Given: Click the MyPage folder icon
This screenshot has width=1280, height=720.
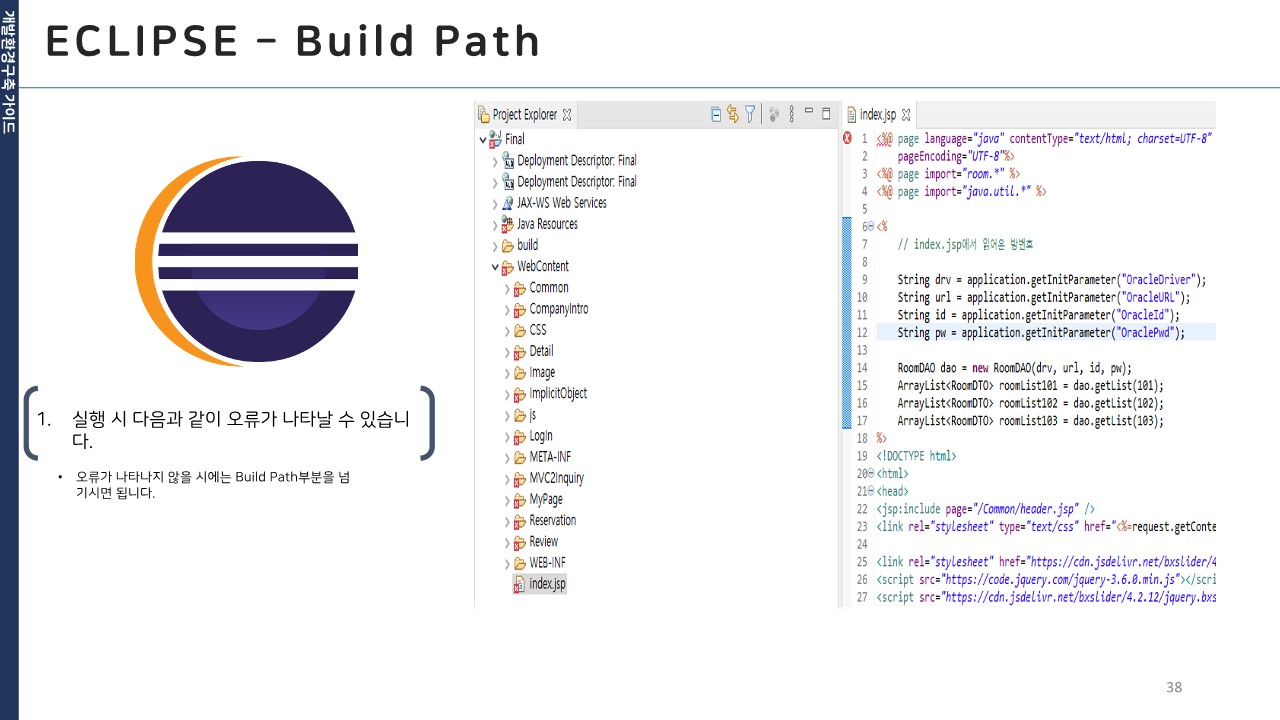Looking at the screenshot, I should point(520,499).
